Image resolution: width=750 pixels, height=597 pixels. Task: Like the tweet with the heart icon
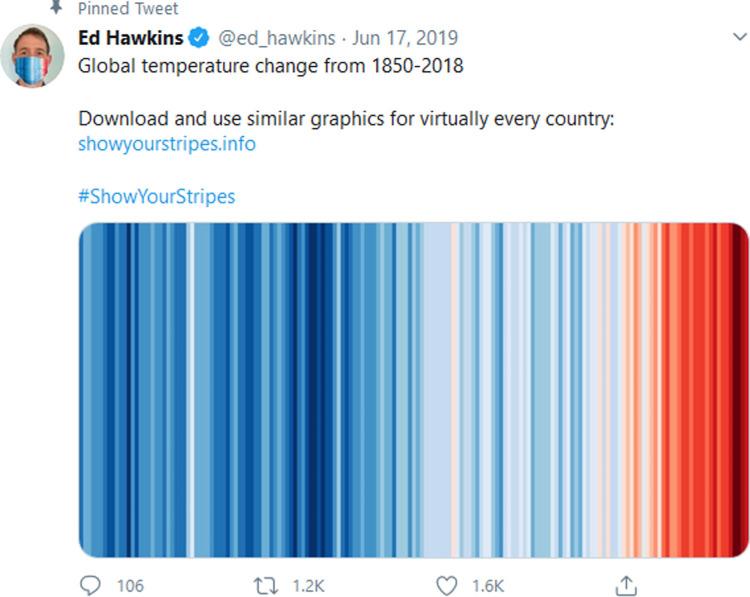click(447, 584)
